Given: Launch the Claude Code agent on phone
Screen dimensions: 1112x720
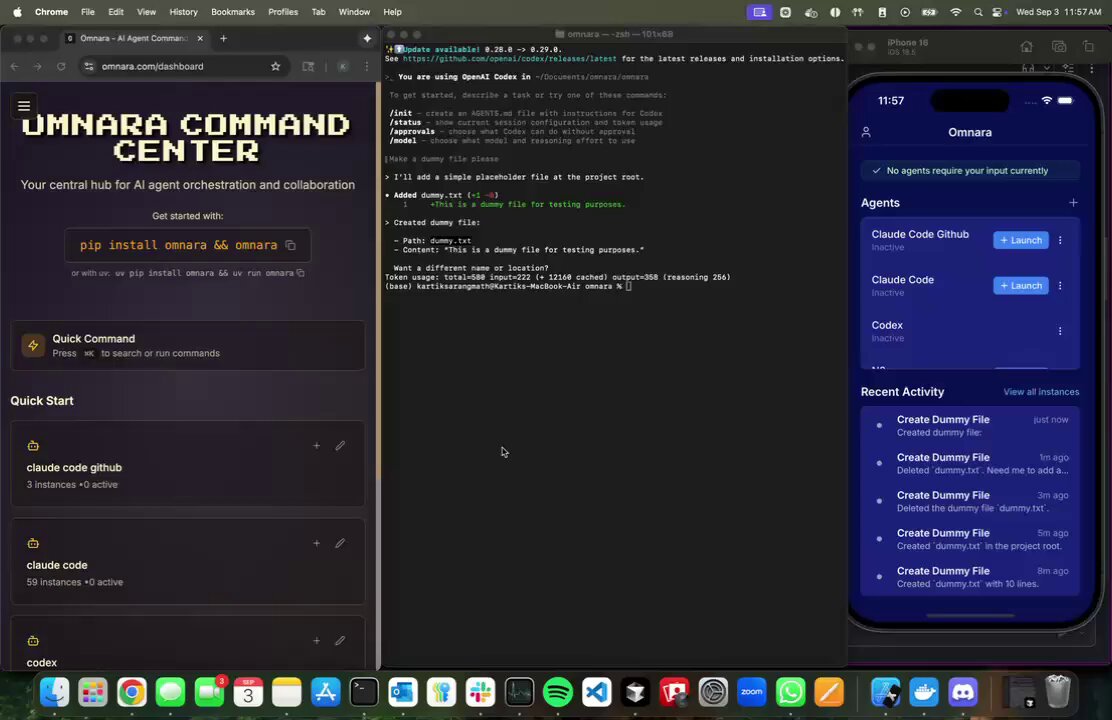Looking at the screenshot, I should (x=1021, y=286).
